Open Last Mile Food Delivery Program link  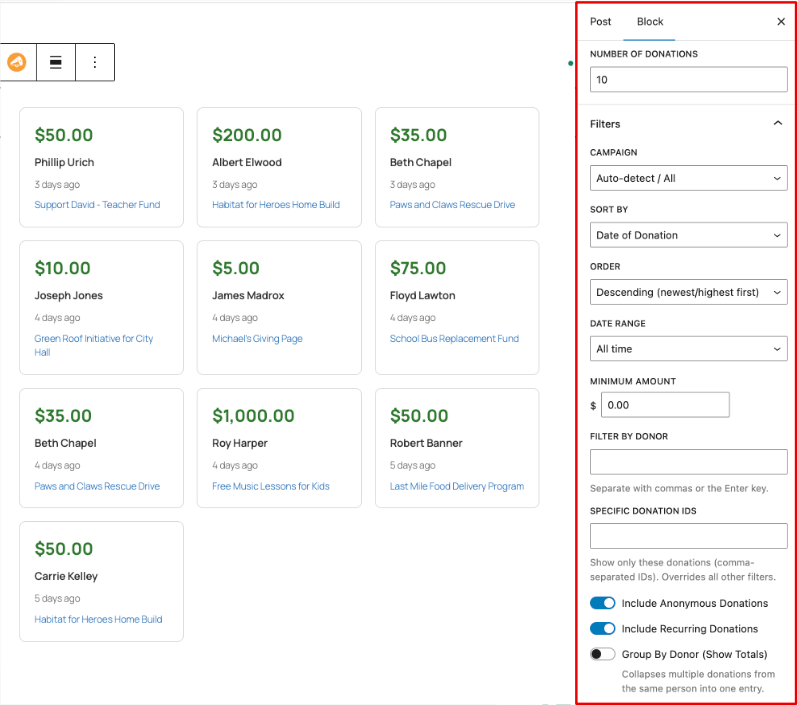[x=457, y=486]
